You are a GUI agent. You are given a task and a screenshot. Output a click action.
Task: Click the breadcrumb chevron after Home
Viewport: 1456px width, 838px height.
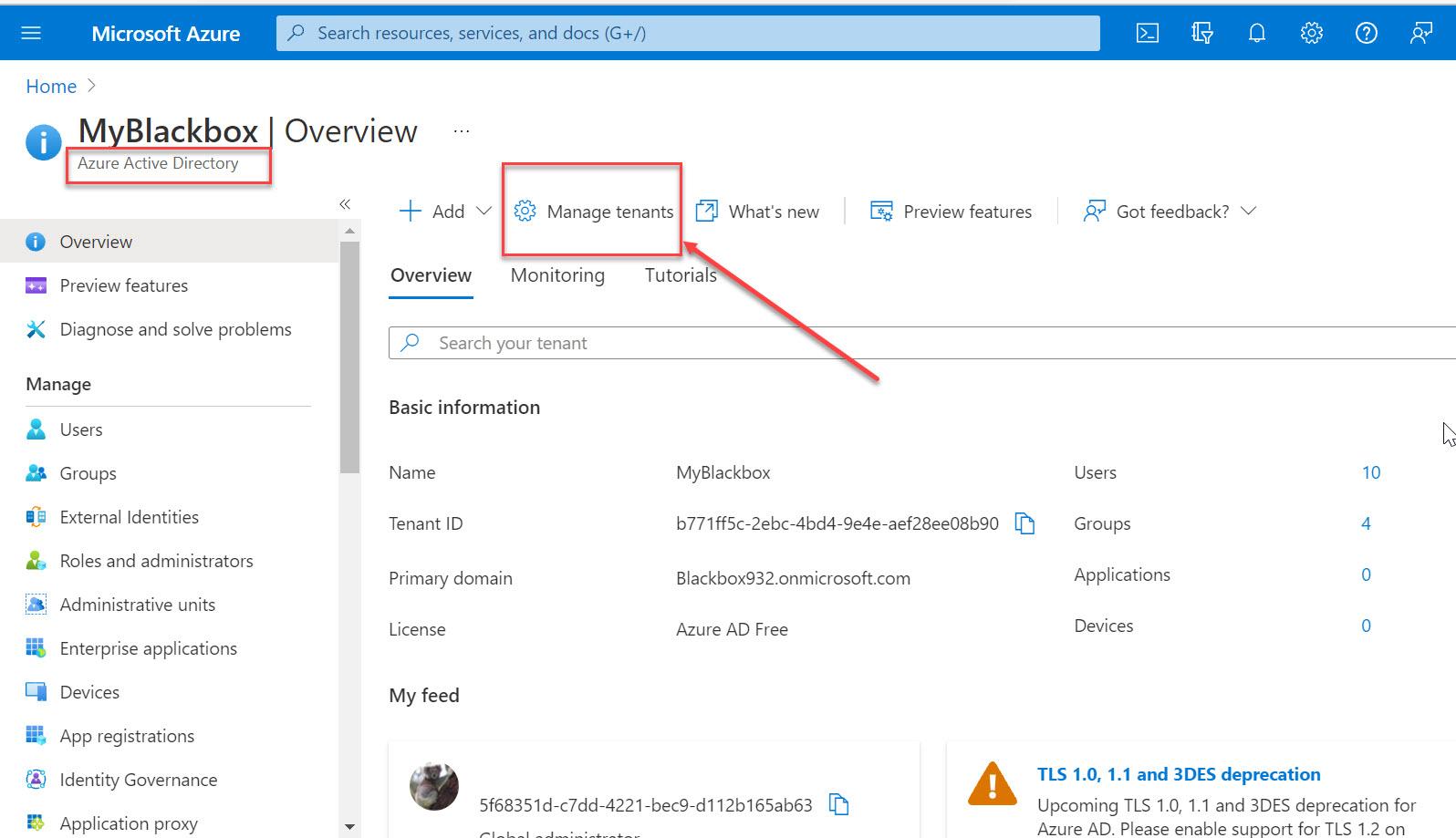91,86
